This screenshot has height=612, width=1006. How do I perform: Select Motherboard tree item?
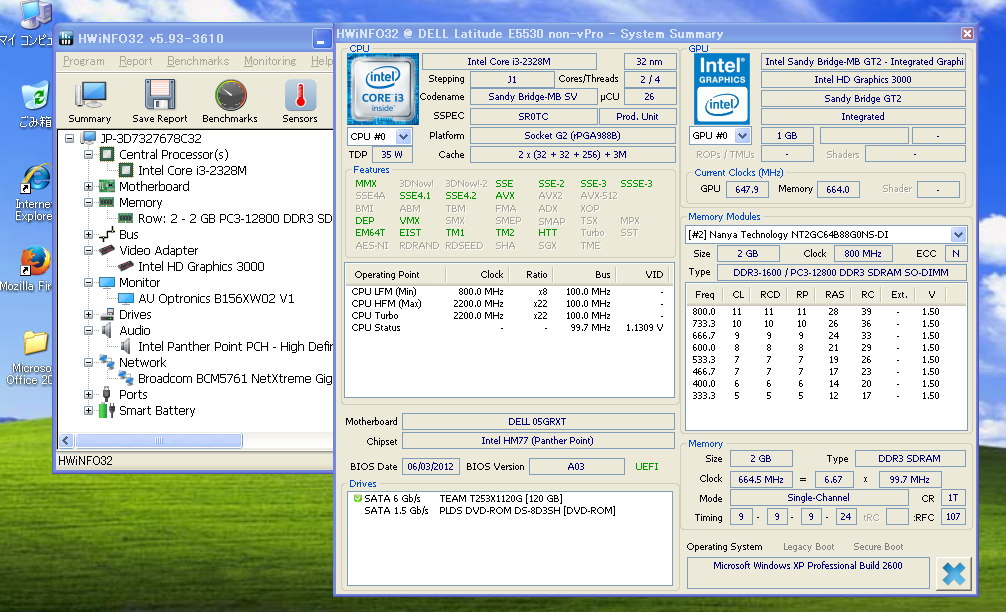pyautogui.click(x=154, y=187)
